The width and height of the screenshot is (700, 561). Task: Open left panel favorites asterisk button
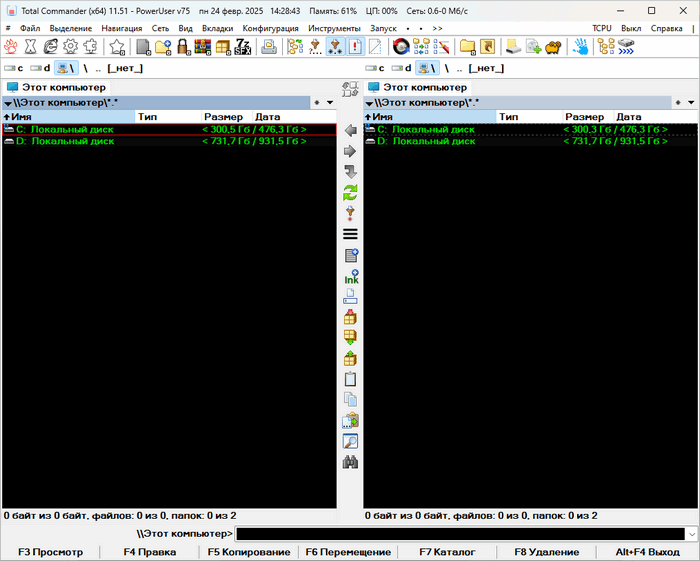(x=317, y=103)
